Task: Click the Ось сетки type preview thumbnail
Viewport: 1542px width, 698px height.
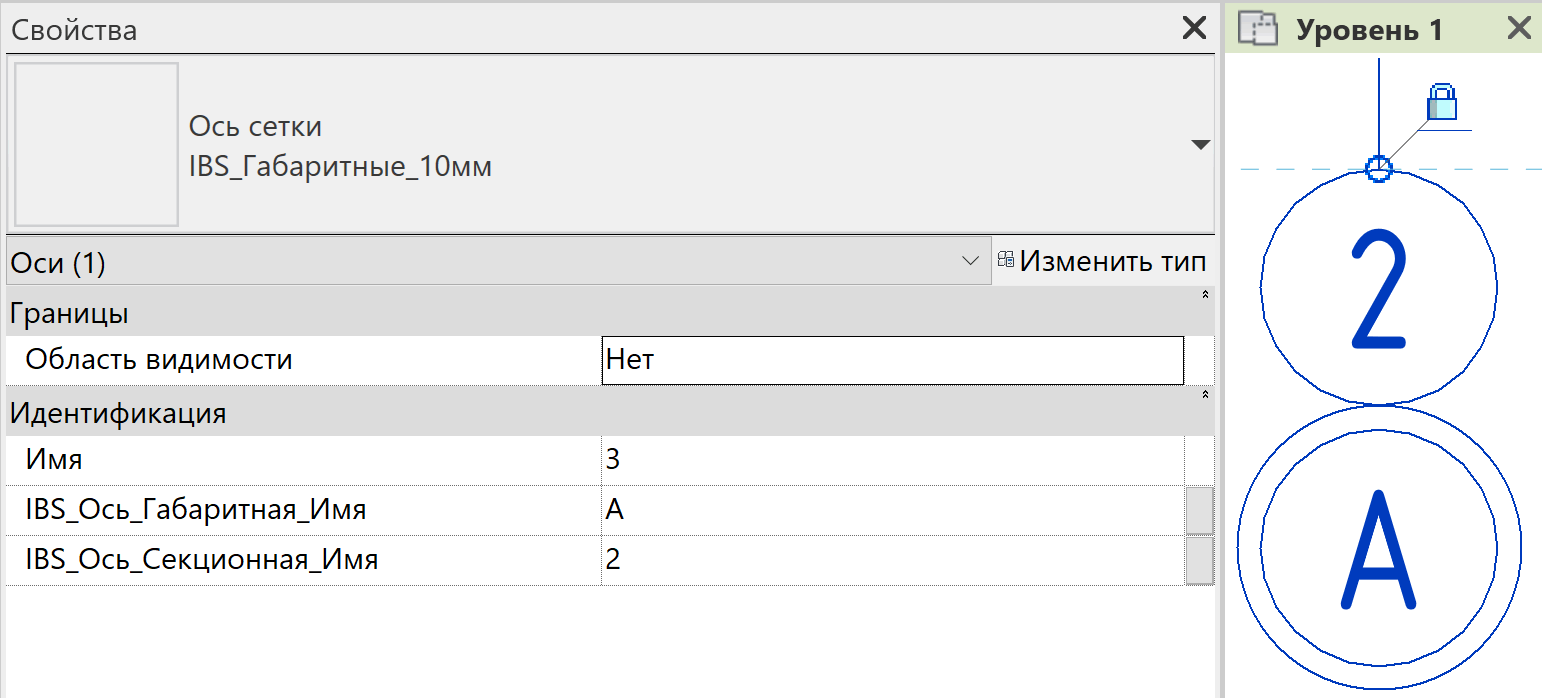Action: (96, 144)
